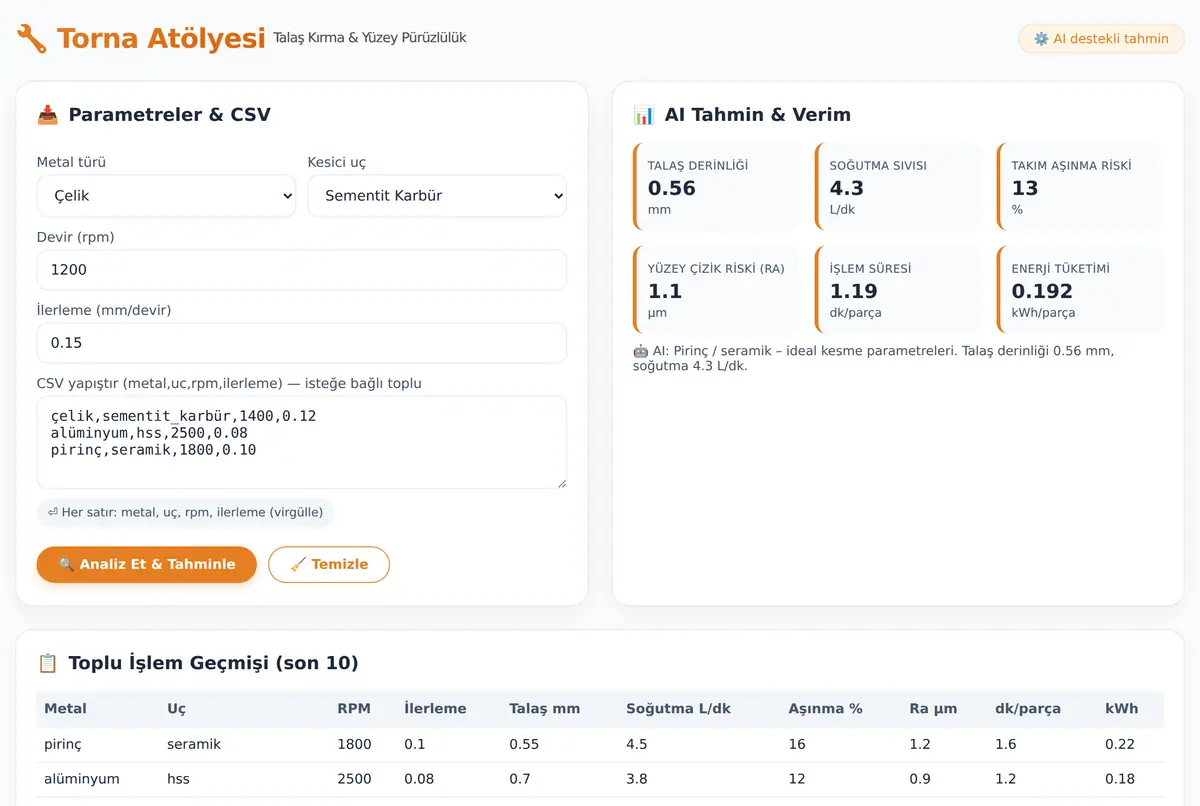
Task: Select the Yüzey Çizik Riski (Ra) card
Action: (x=716, y=290)
